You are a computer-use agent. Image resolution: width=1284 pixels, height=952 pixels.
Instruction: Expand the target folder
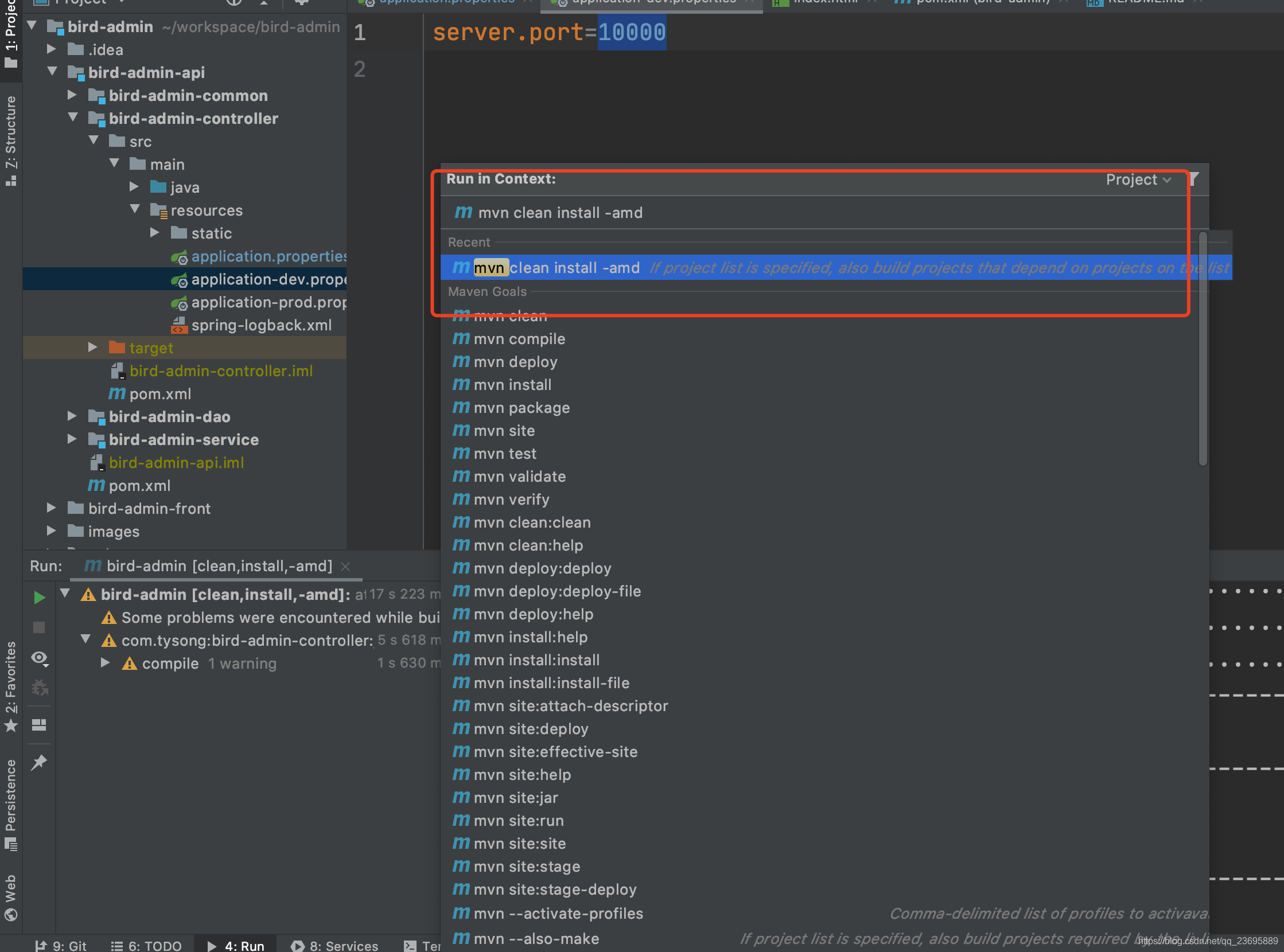click(x=93, y=348)
